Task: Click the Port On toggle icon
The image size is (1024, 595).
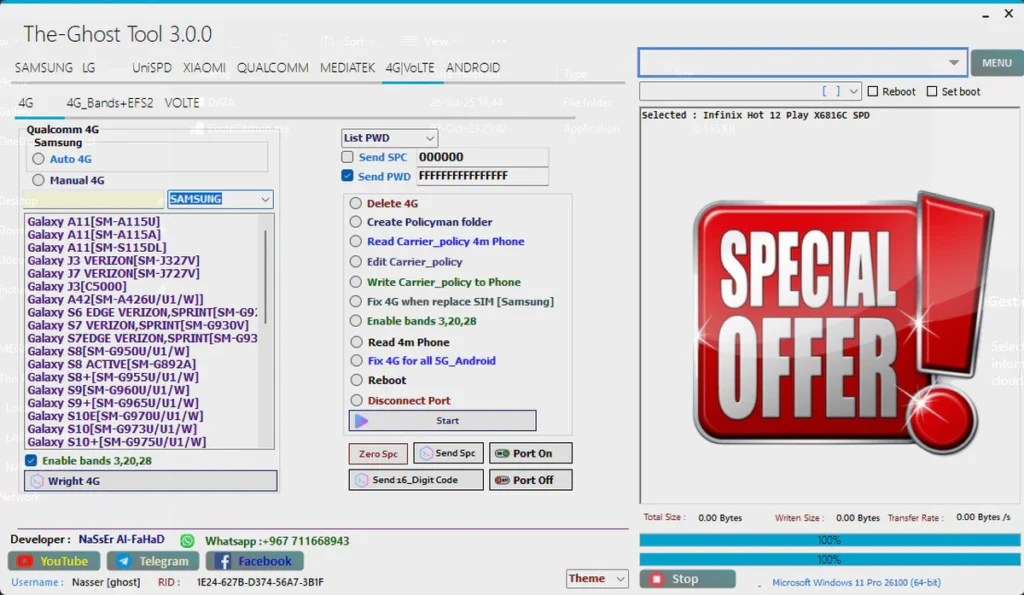Action: click(x=501, y=453)
